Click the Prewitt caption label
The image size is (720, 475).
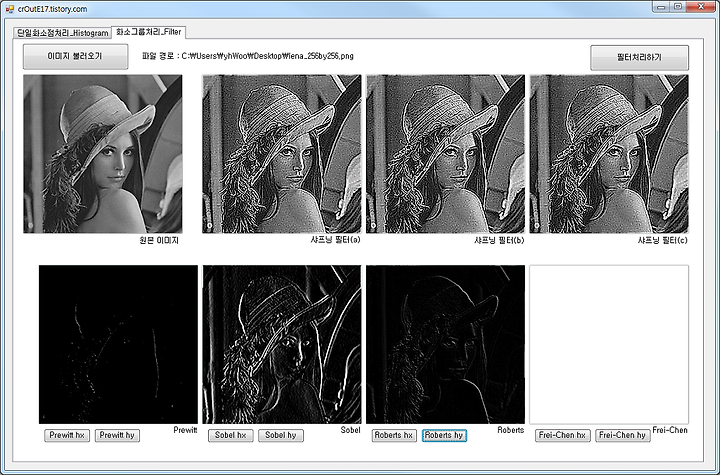coord(186,430)
